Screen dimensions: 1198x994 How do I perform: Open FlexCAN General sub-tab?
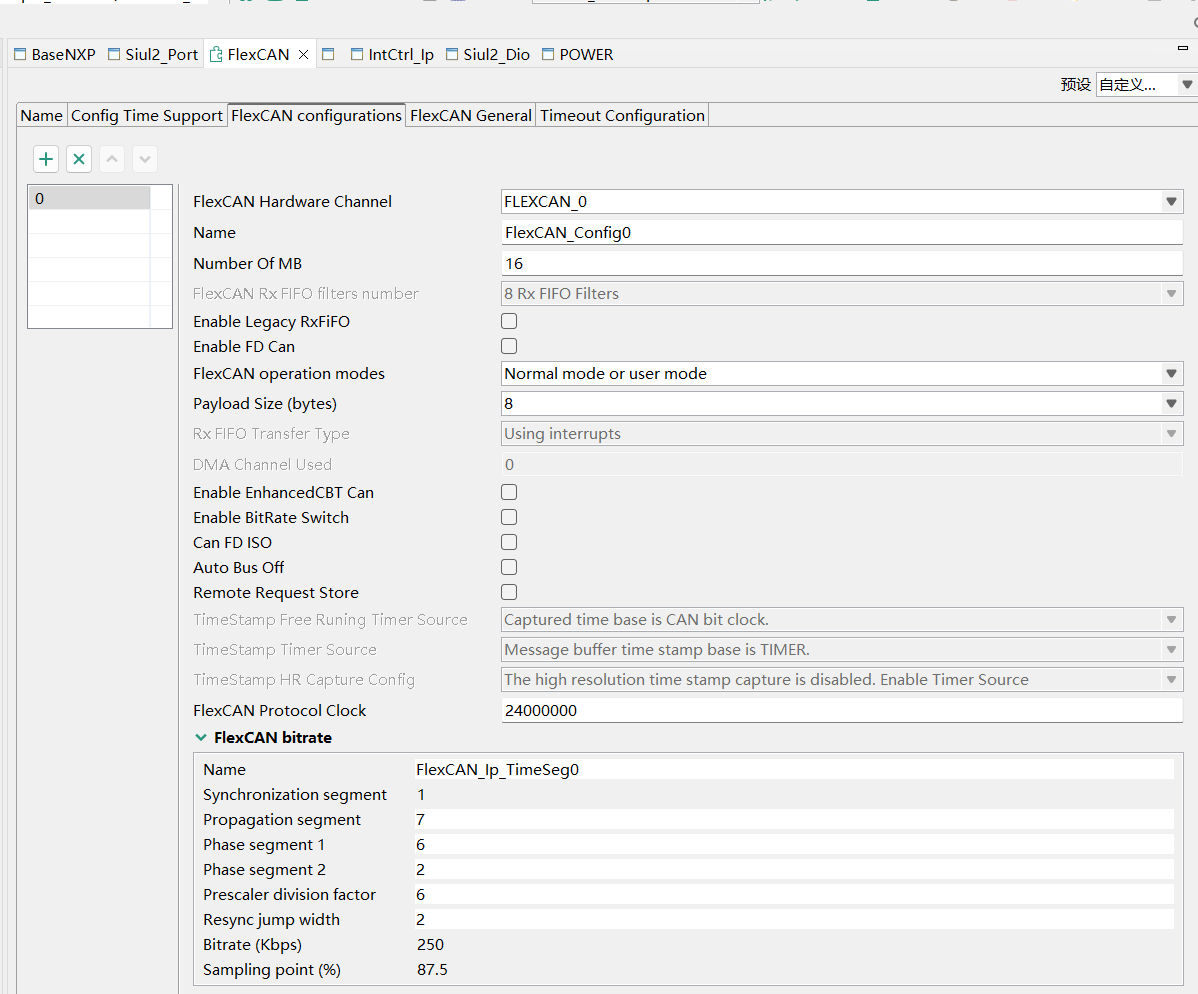click(x=471, y=115)
